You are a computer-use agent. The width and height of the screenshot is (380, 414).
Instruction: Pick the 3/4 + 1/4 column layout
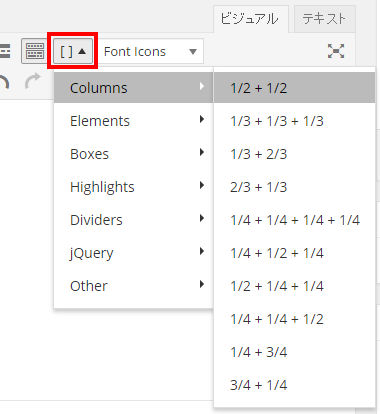pyautogui.click(x=294, y=385)
